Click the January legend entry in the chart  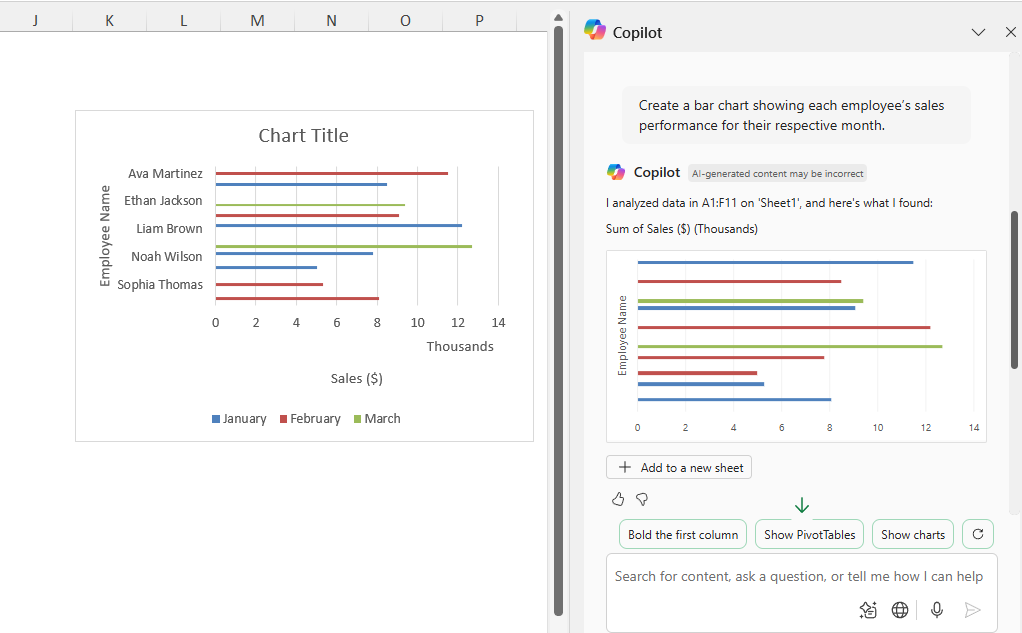(239, 419)
